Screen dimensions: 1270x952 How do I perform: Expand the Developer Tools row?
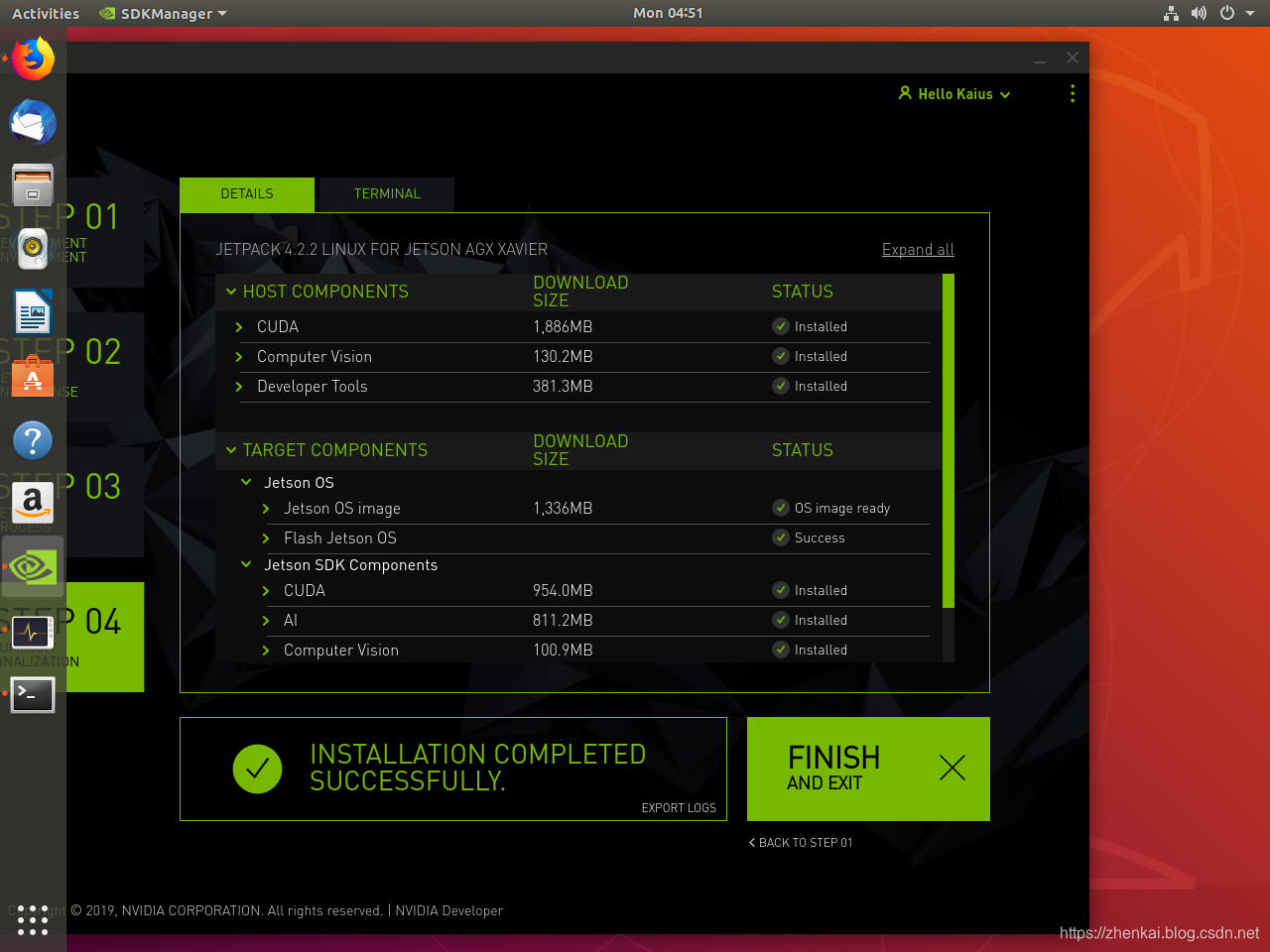pos(239,387)
